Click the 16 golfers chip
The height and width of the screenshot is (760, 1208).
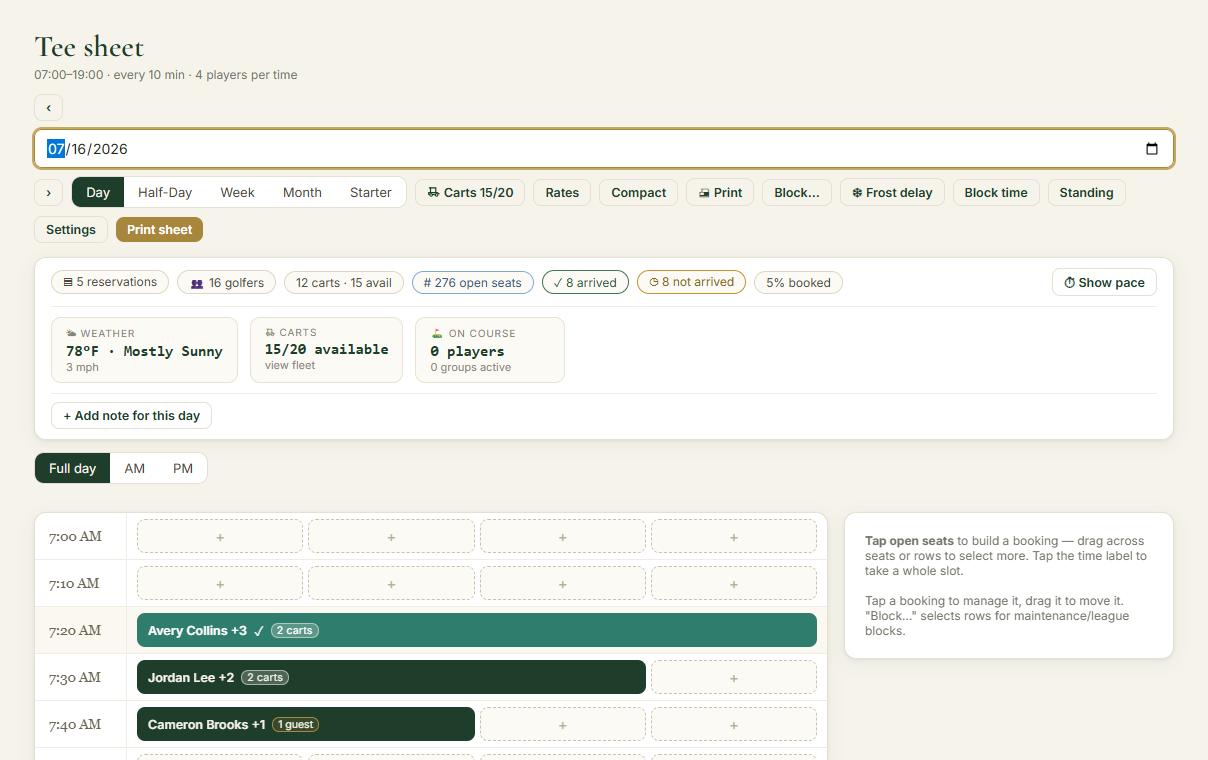tap(227, 282)
